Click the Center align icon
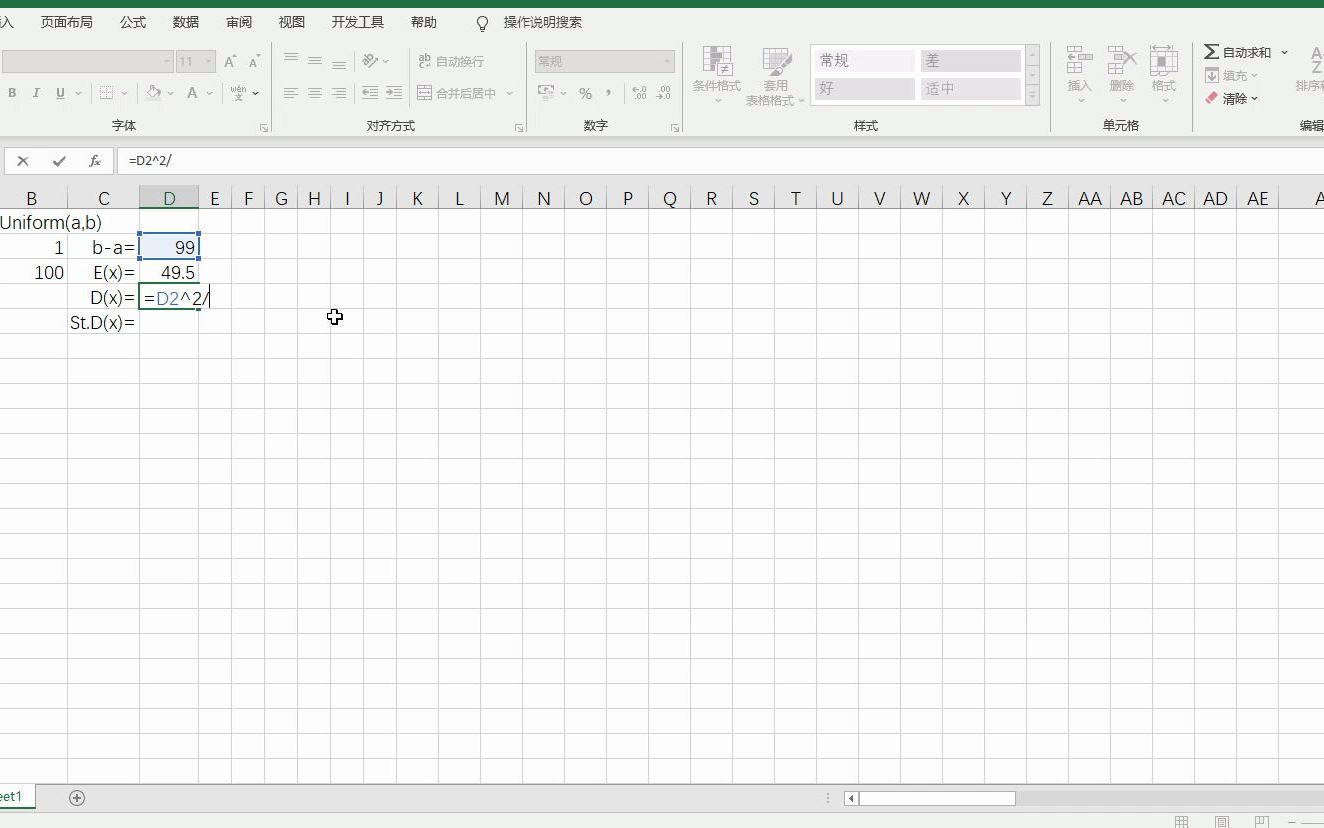 coord(315,93)
